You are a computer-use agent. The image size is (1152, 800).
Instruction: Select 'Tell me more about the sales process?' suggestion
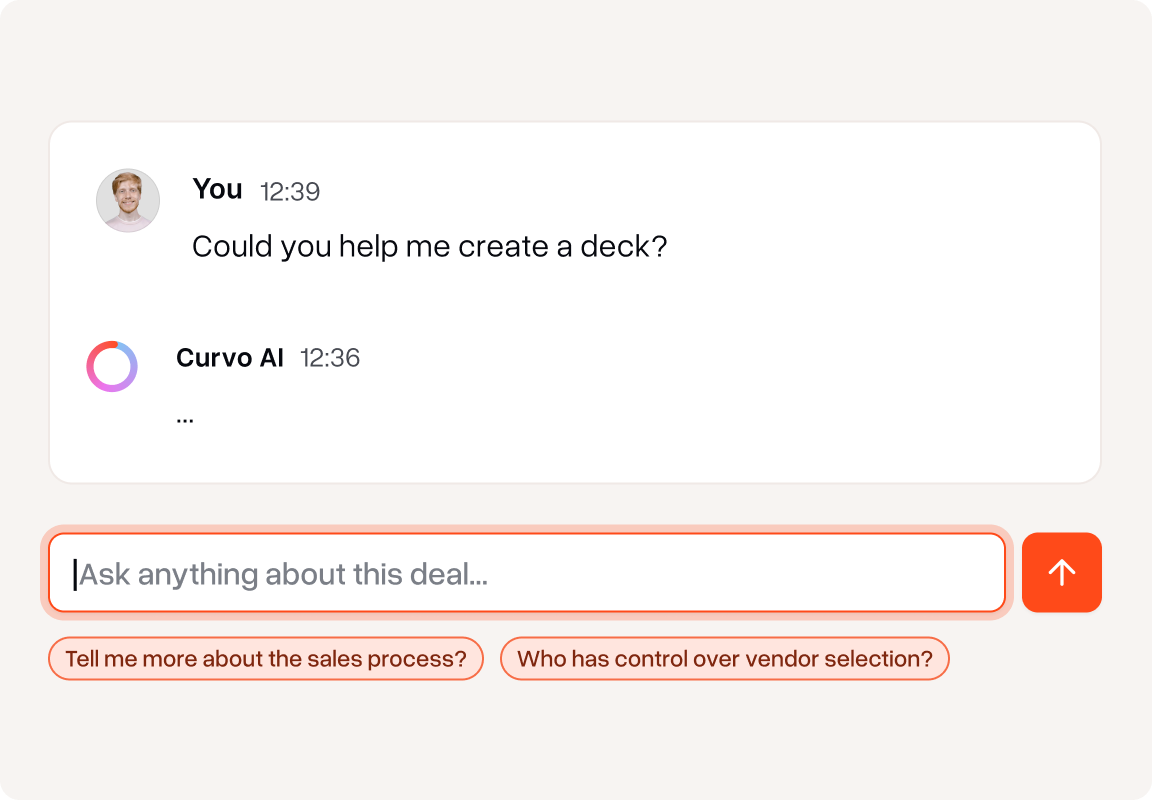coord(266,659)
